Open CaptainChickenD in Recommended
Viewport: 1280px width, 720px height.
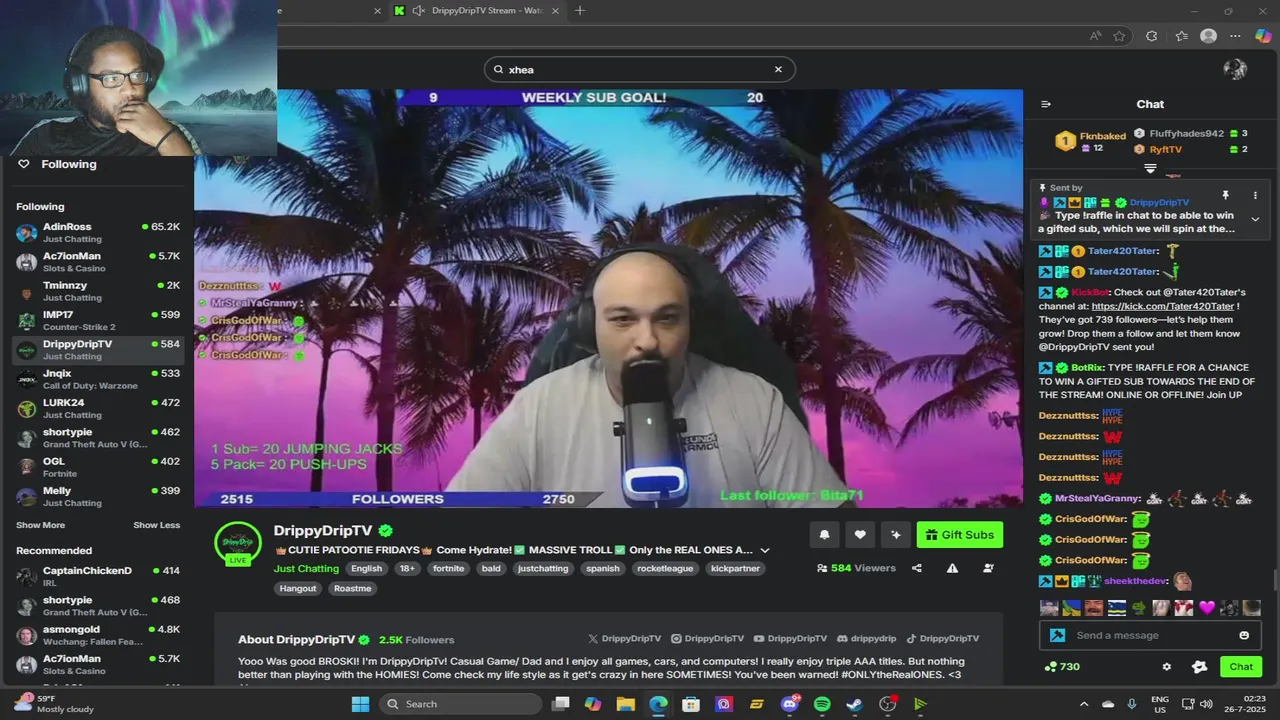coord(98,576)
